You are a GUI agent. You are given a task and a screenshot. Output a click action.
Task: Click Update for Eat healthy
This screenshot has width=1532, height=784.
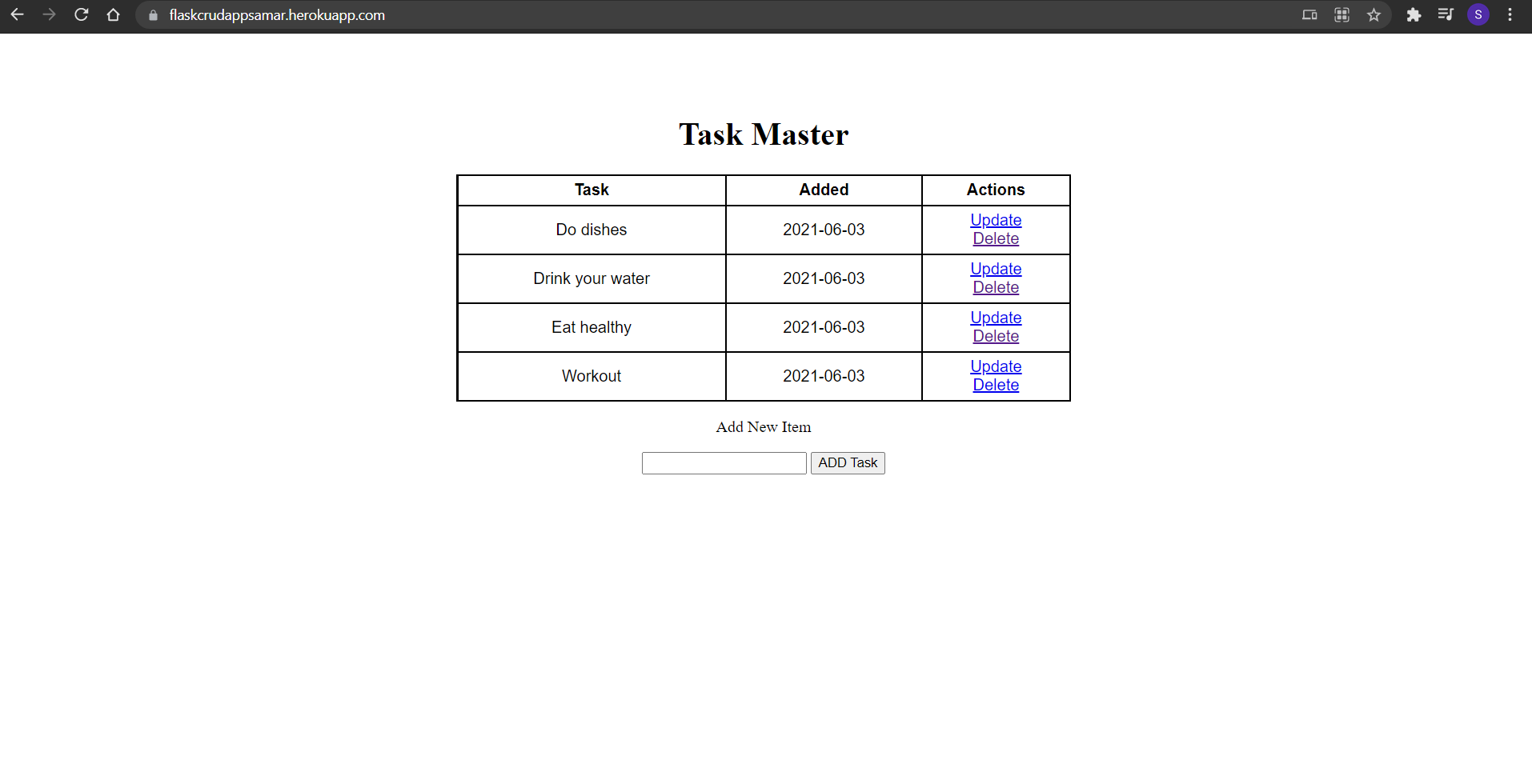coord(996,318)
